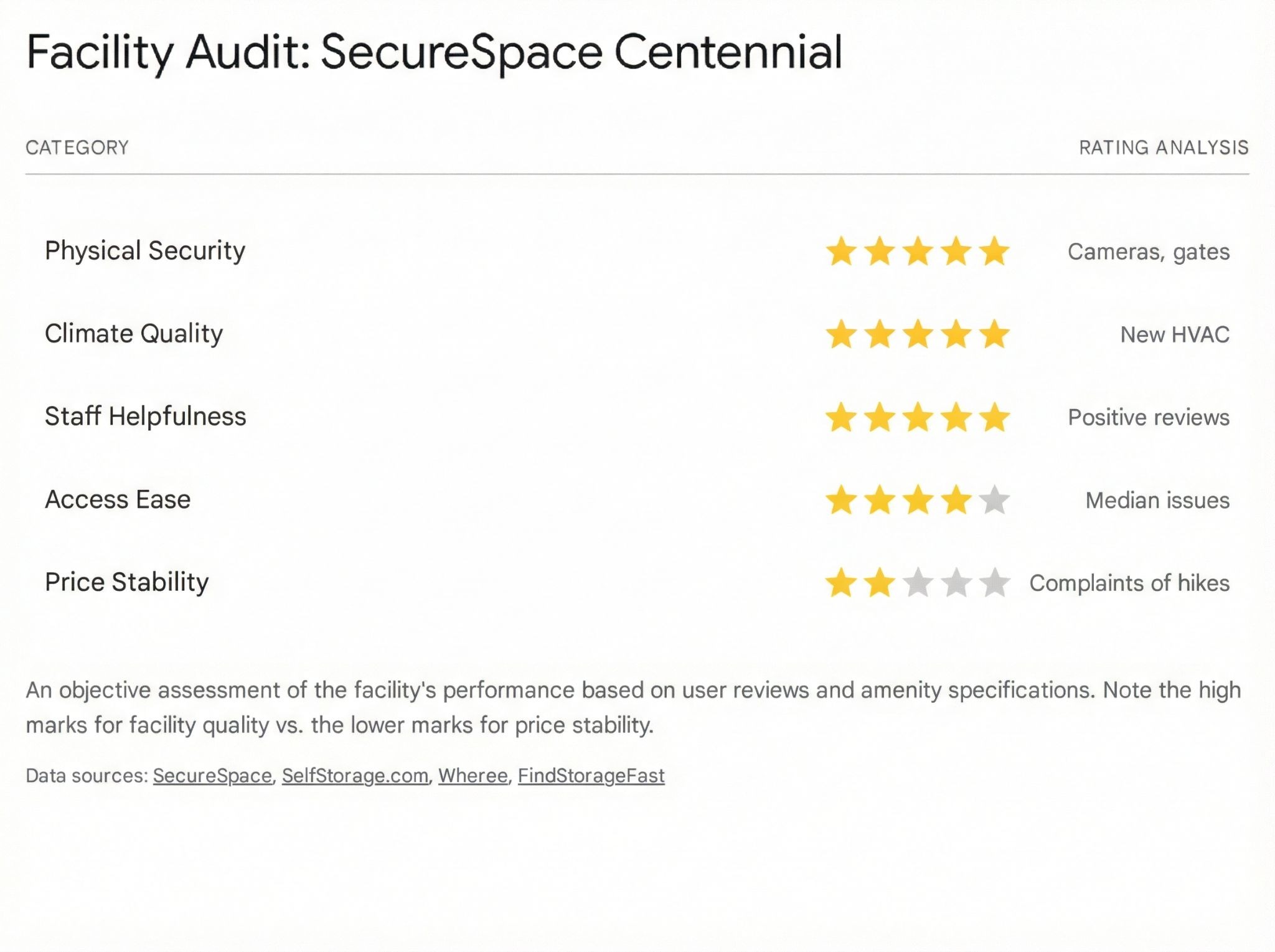Click the gray fifth star of Access Ease
The width and height of the screenshot is (1275, 952).
tap(994, 500)
